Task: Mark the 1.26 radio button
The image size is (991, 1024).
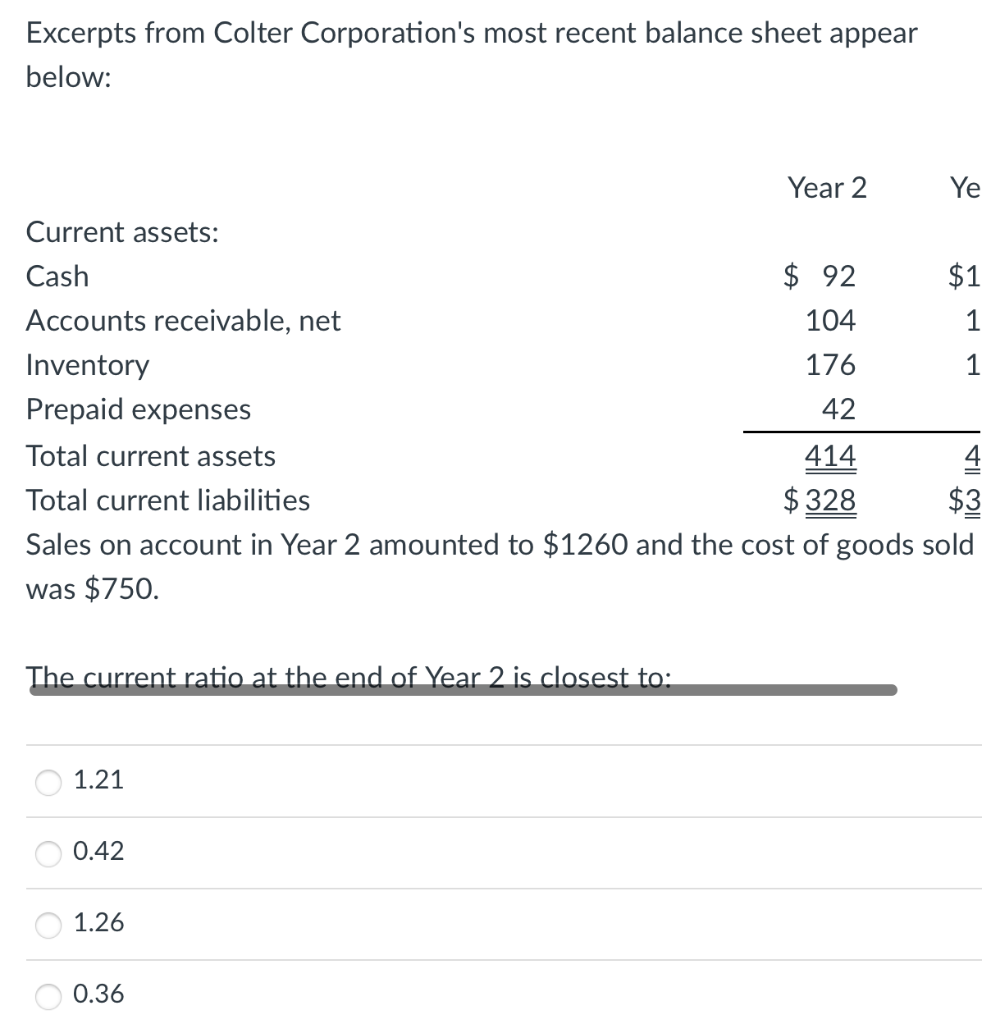Action: click(48, 924)
